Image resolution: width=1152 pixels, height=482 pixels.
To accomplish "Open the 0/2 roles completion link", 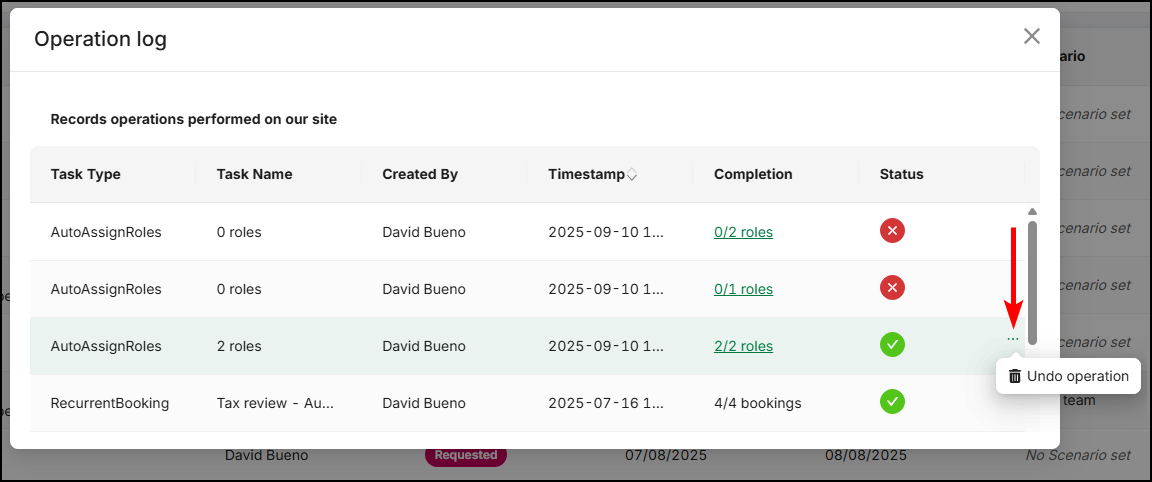I will (743, 232).
